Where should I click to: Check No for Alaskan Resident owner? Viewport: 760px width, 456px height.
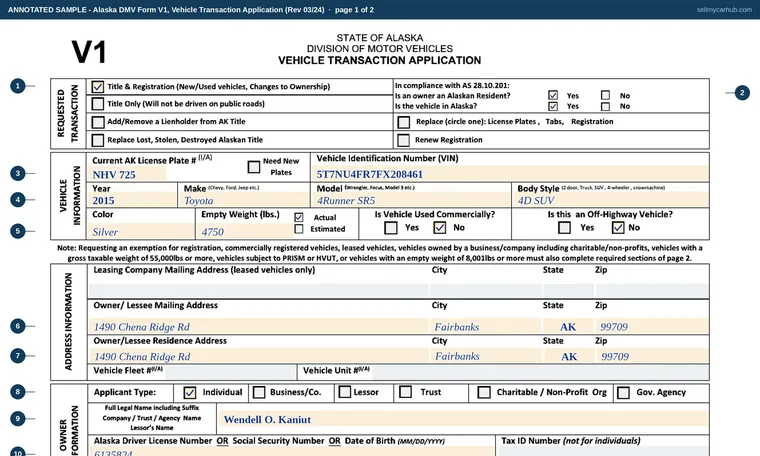[x=605, y=95]
